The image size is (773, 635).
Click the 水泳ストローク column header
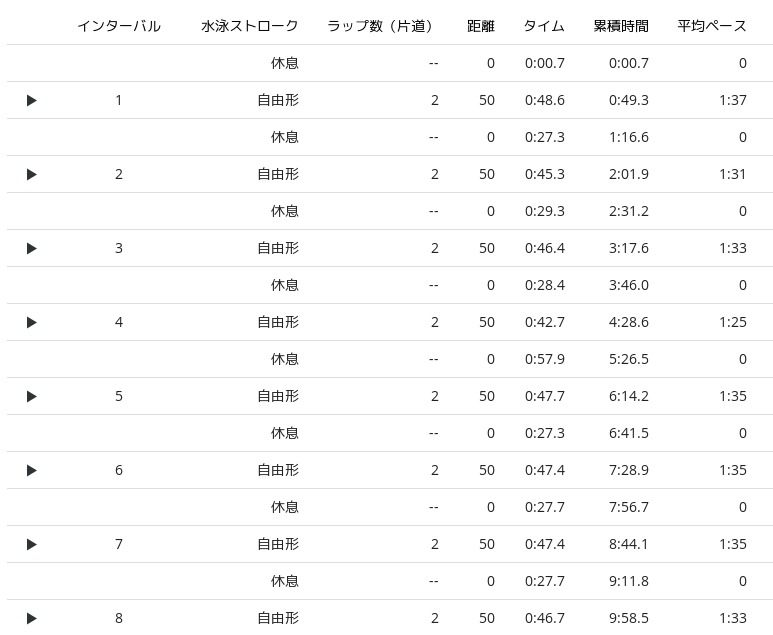click(249, 26)
